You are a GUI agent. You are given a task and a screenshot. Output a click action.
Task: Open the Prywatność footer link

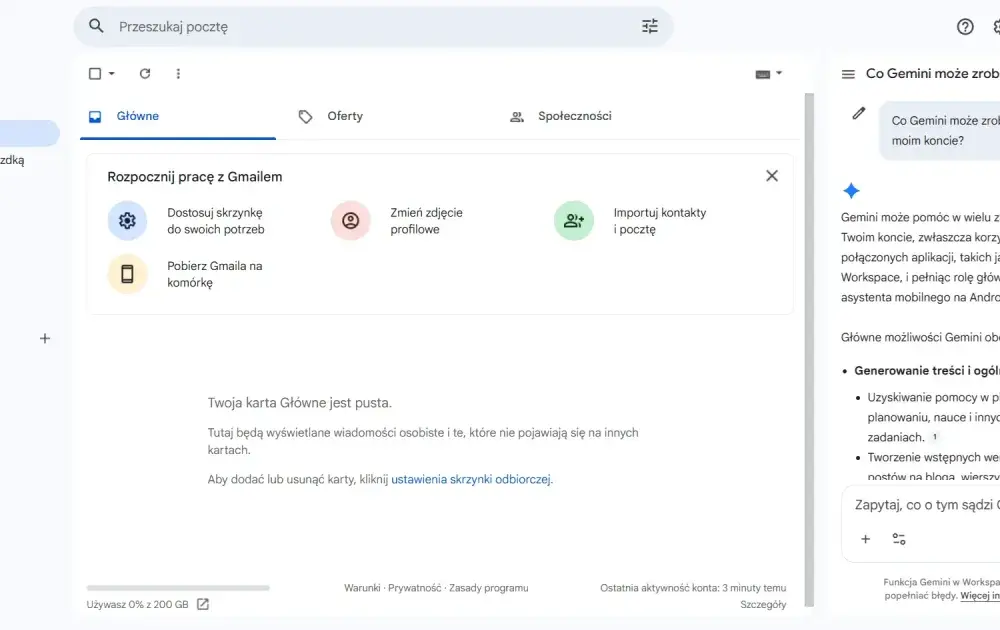[415, 588]
